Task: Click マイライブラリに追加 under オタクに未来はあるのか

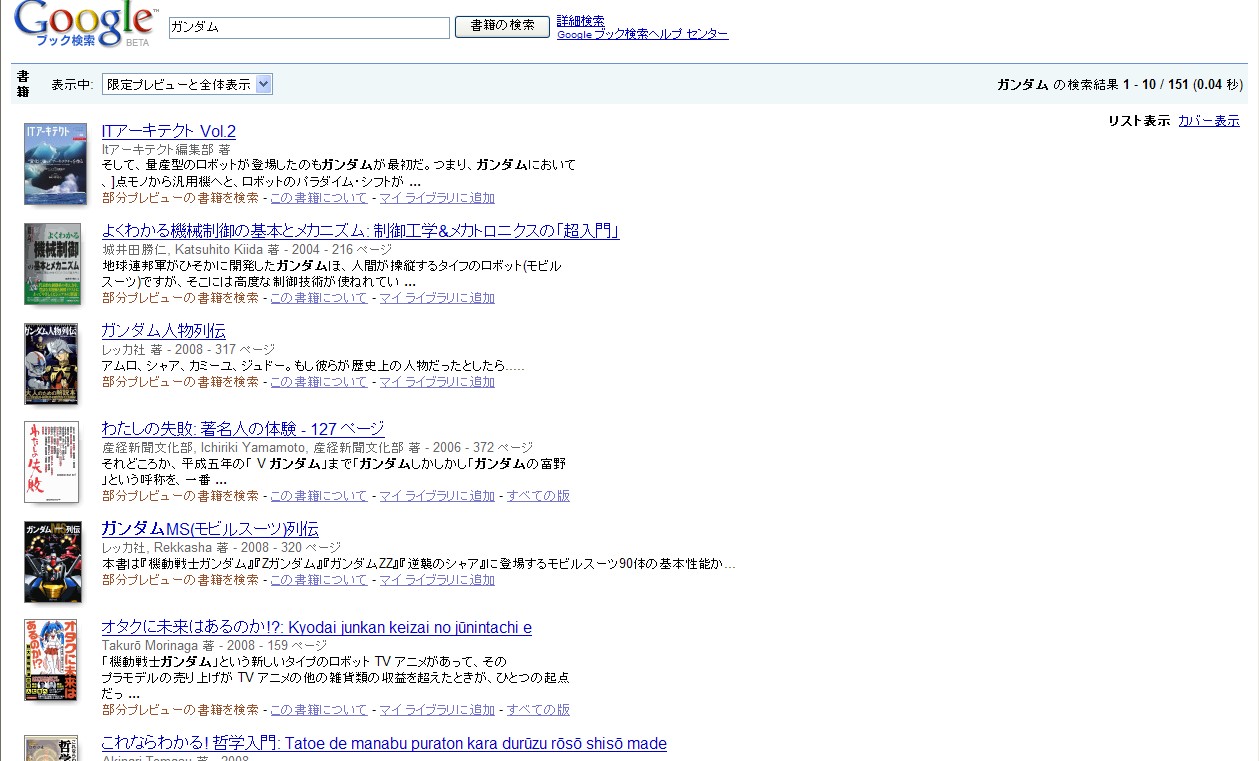Action: 437,710
